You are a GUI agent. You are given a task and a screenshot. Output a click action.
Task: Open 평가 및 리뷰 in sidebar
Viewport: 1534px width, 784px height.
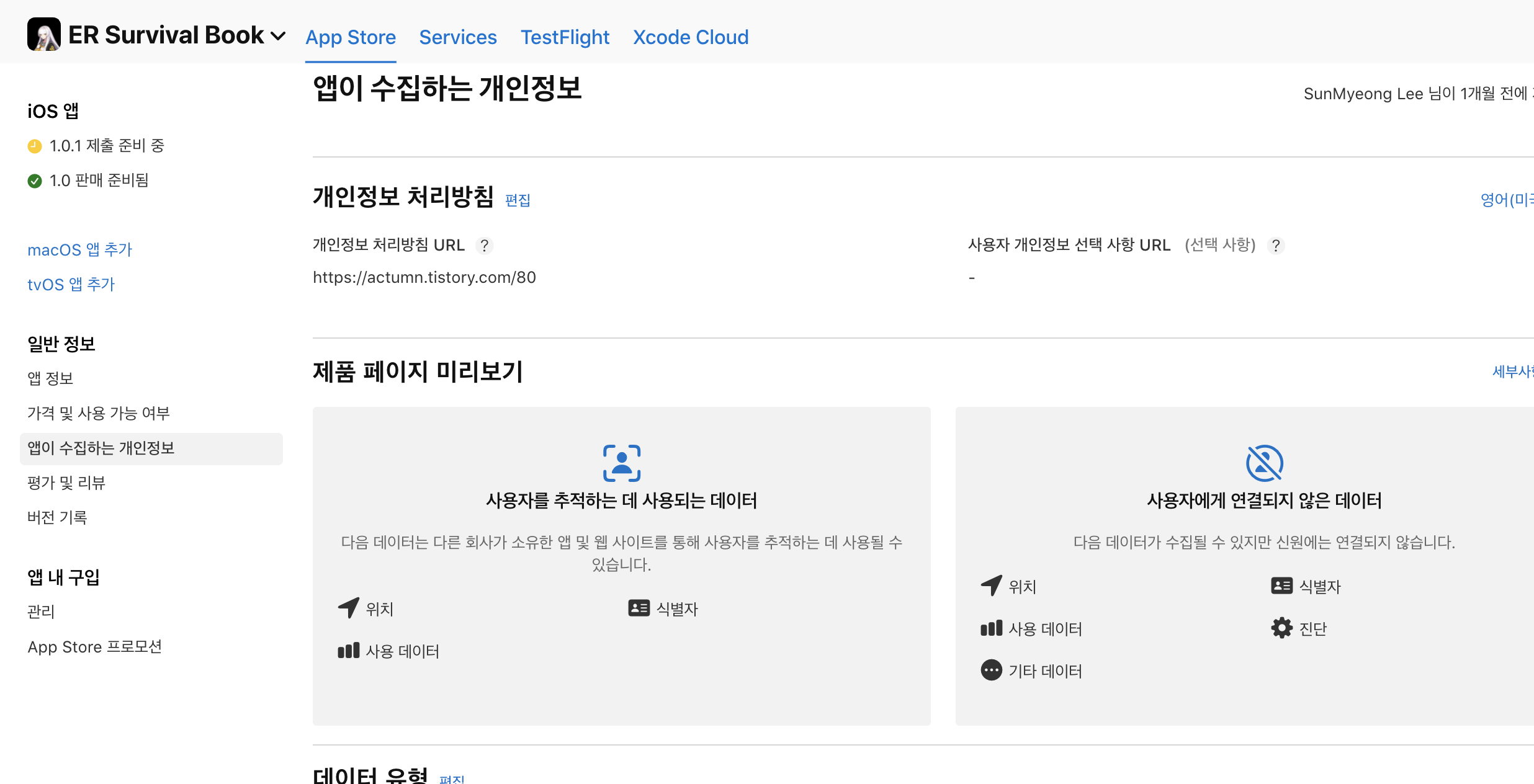point(66,483)
